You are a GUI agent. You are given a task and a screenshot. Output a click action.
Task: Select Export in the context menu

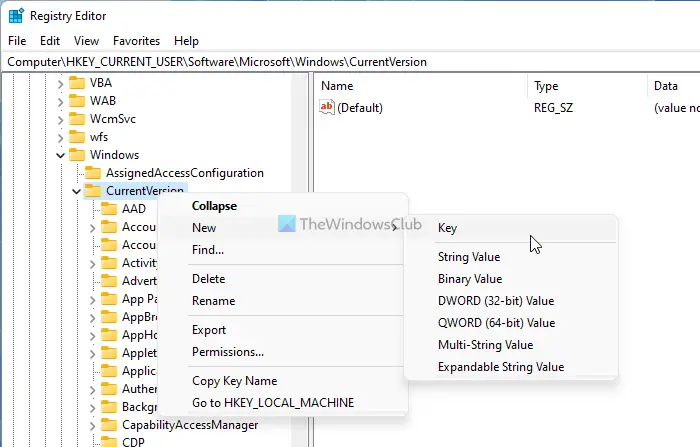coord(283,330)
